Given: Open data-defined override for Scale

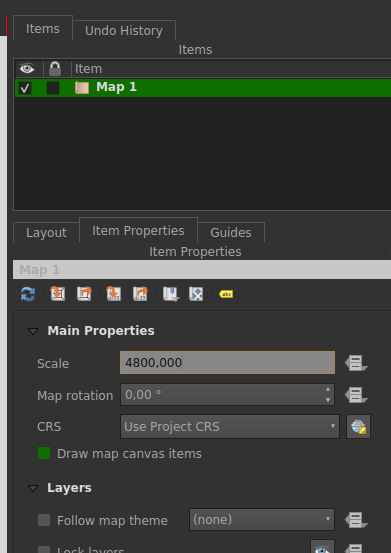Looking at the screenshot, I should (x=356, y=363).
